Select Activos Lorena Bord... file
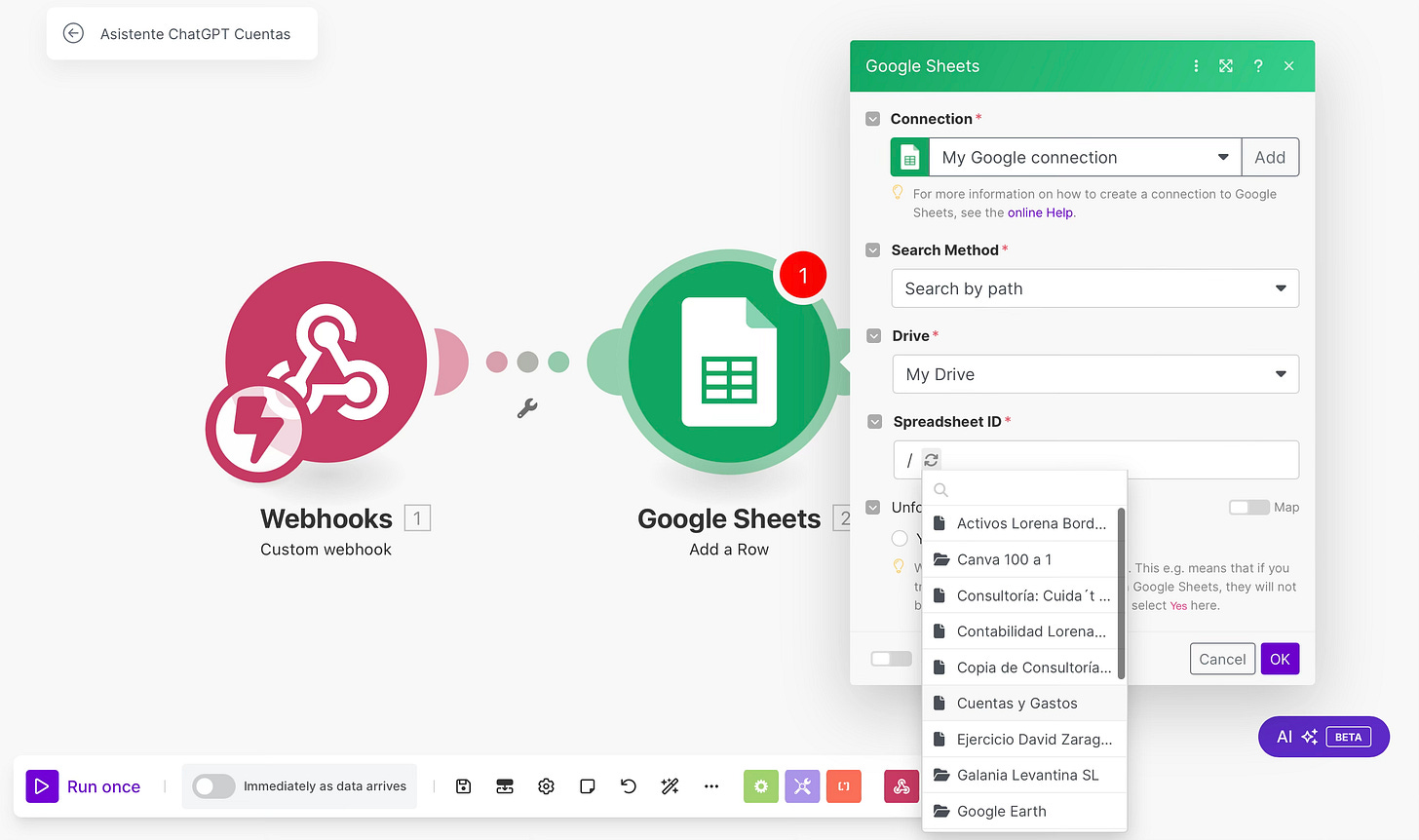The height and width of the screenshot is (840, 1419). 1020,523
